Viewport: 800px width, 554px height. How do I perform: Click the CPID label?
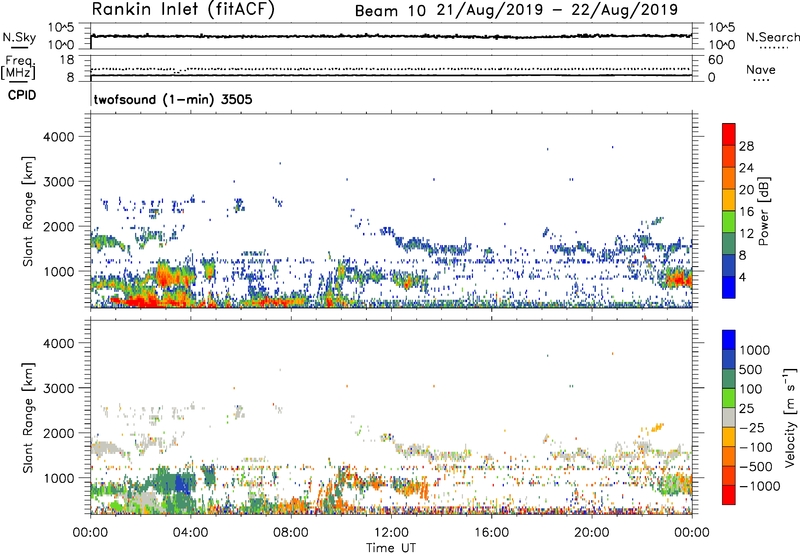tap(22, 95)
